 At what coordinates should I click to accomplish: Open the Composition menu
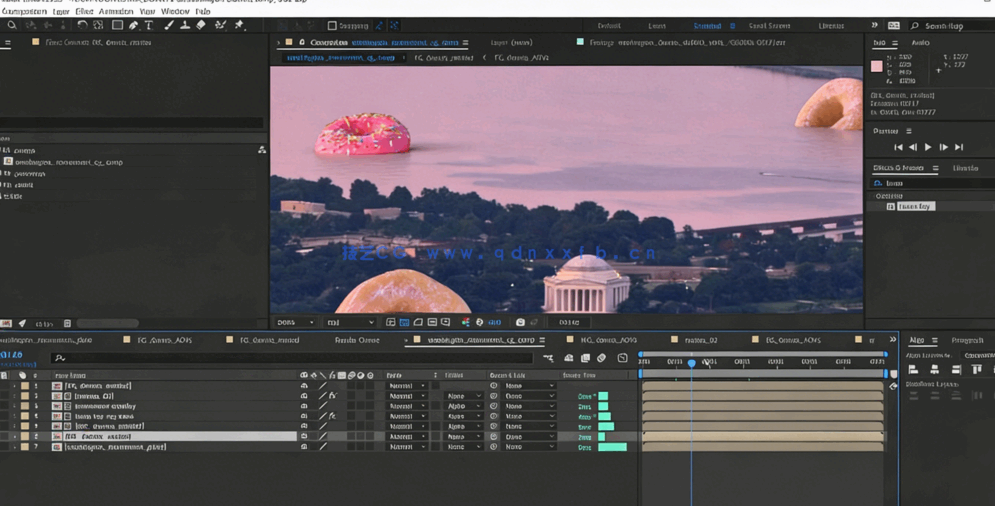click(x=24, y=11)
